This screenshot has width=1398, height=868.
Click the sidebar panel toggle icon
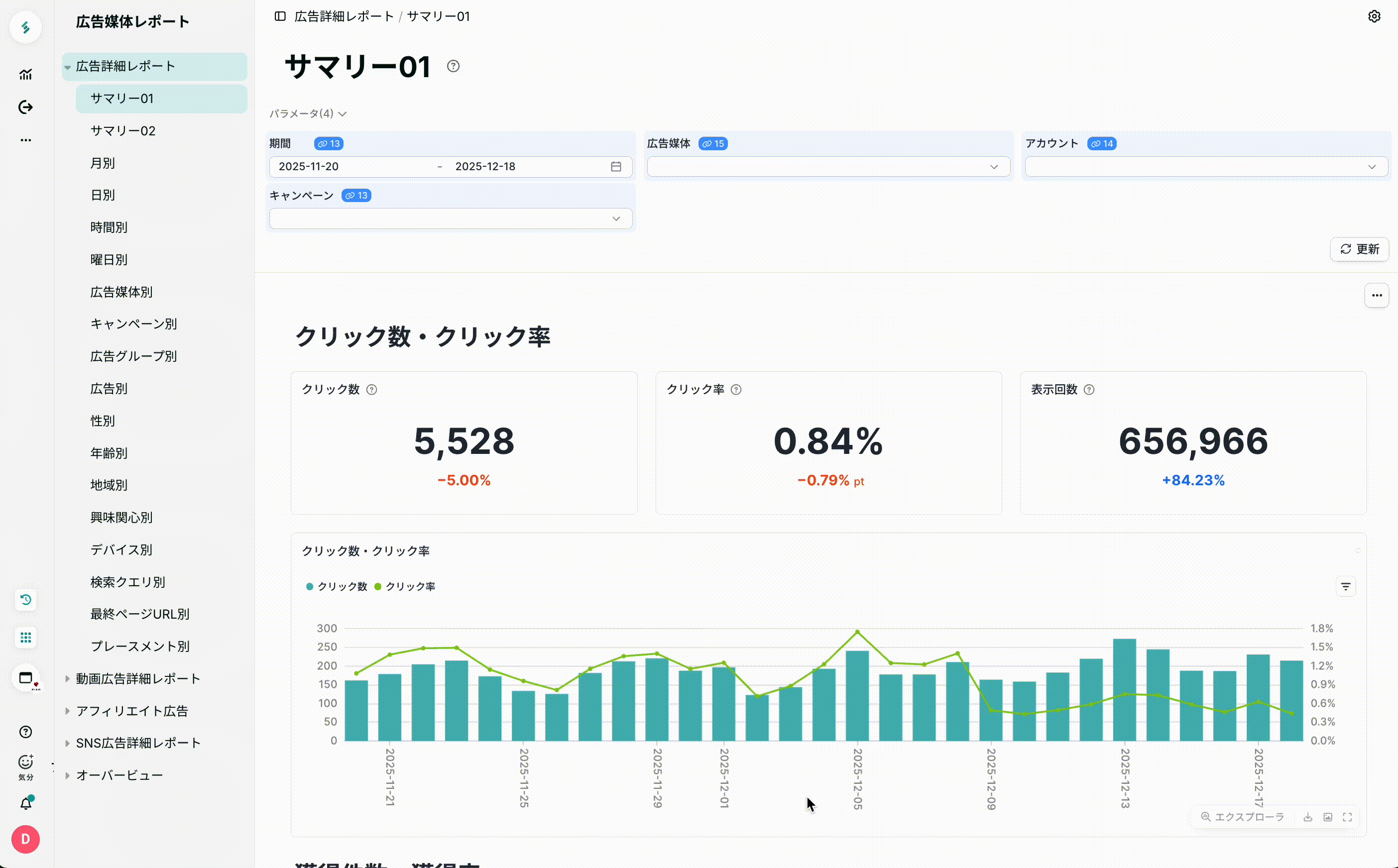pyautogui.click(x=280, y=16)
